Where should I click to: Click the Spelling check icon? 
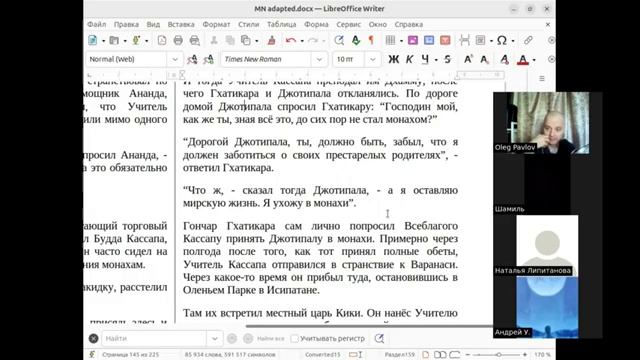(356, 40)
